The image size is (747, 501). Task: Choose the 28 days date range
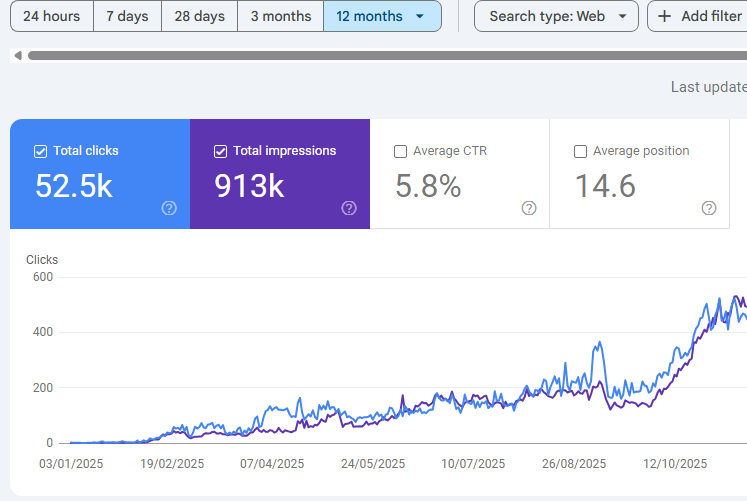[x=199, y=17]
